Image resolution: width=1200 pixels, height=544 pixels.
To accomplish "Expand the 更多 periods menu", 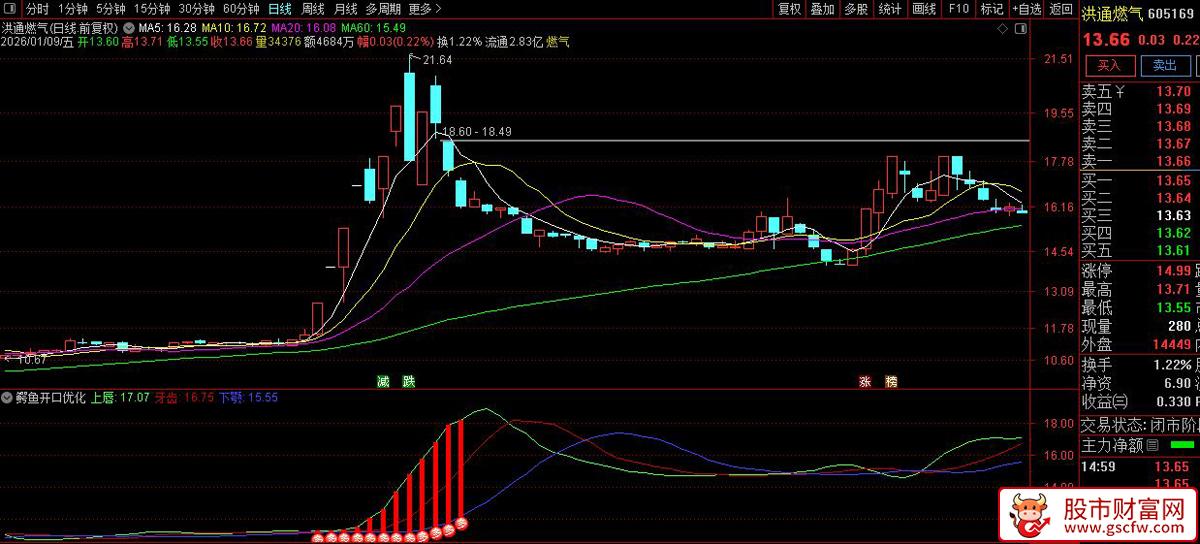I will tap(424, 9).
